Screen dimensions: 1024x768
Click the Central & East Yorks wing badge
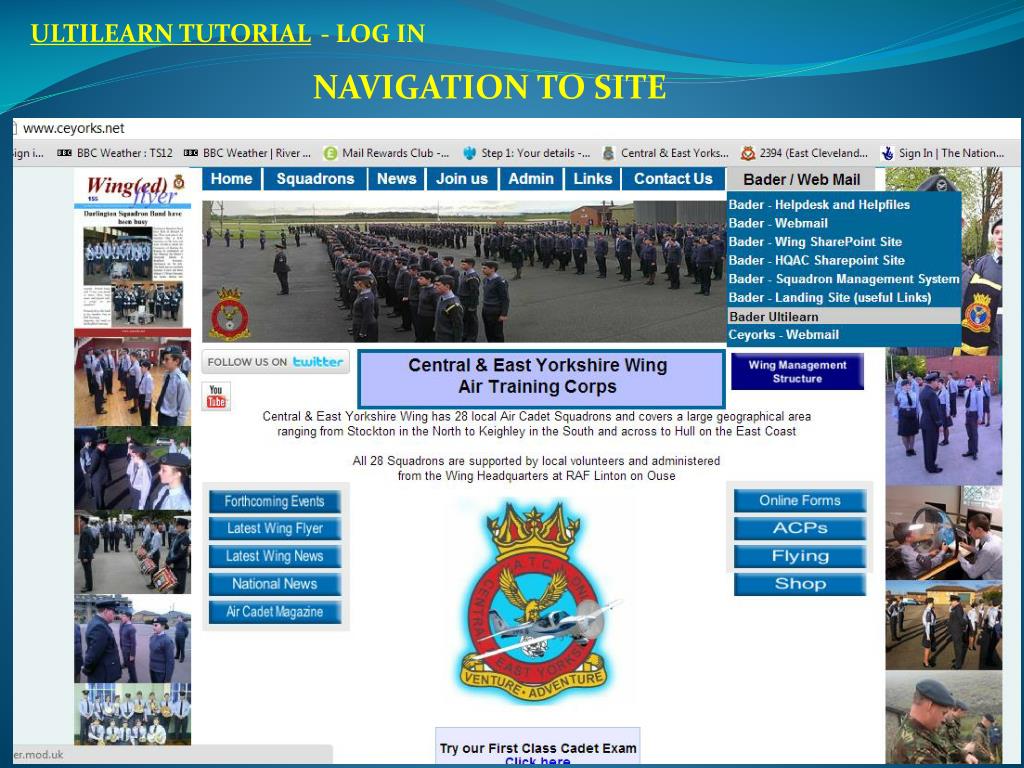[536, 600]
